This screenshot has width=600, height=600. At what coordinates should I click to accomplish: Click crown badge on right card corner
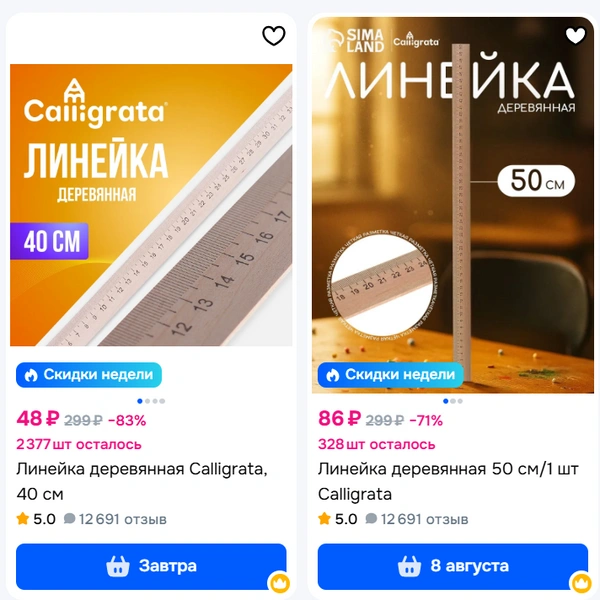[x=582, y=584]
